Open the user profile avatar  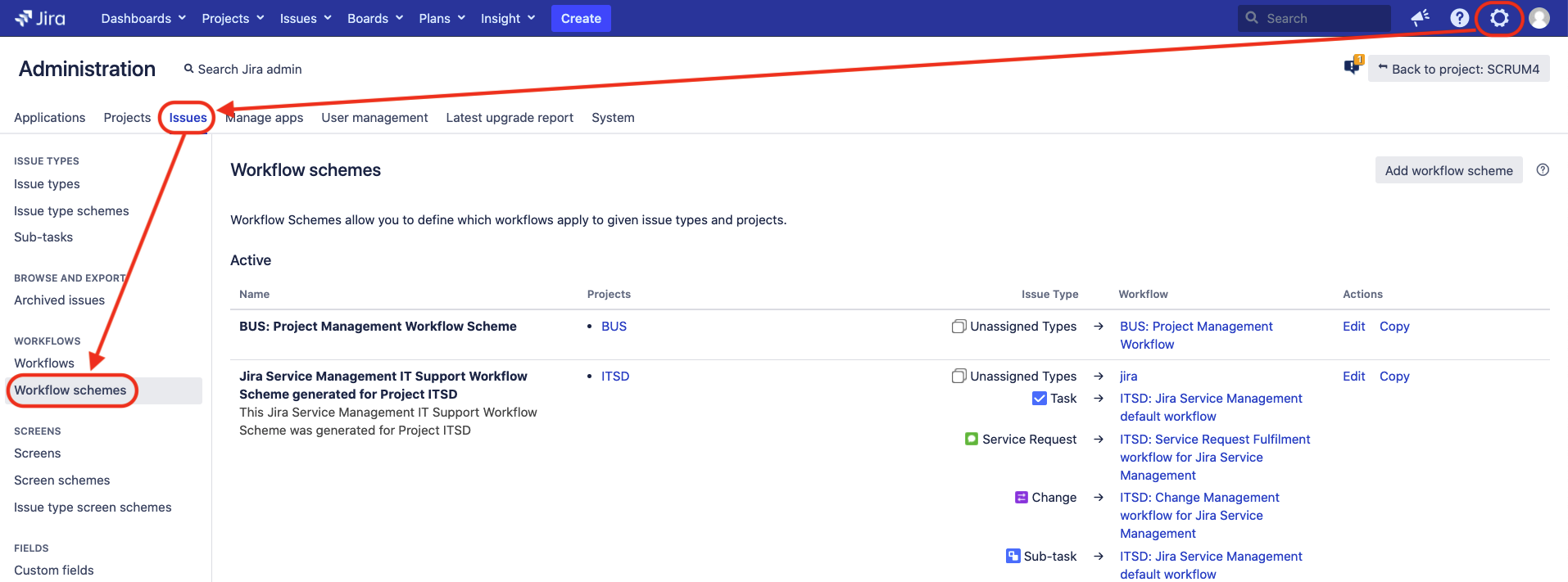[1539, 18]
